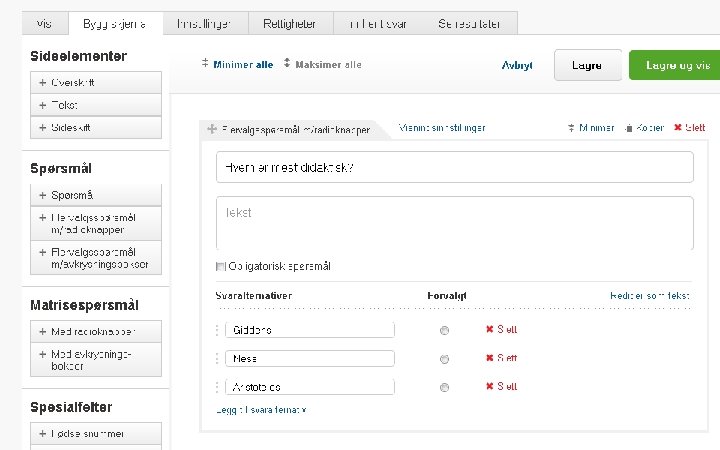Screen dimensions: 720x450
Task: Click red X Slett icon for Næss
Action: click(490, 358)
